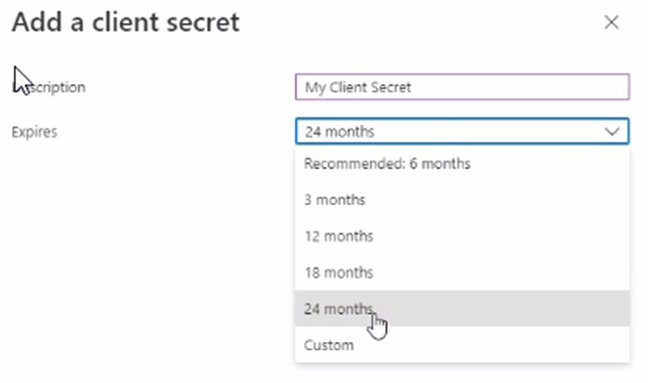Viewport: 648px width, 383px height.
Task: Pick the shortest expiry, 3 months
Action: [x=462, y=200]
